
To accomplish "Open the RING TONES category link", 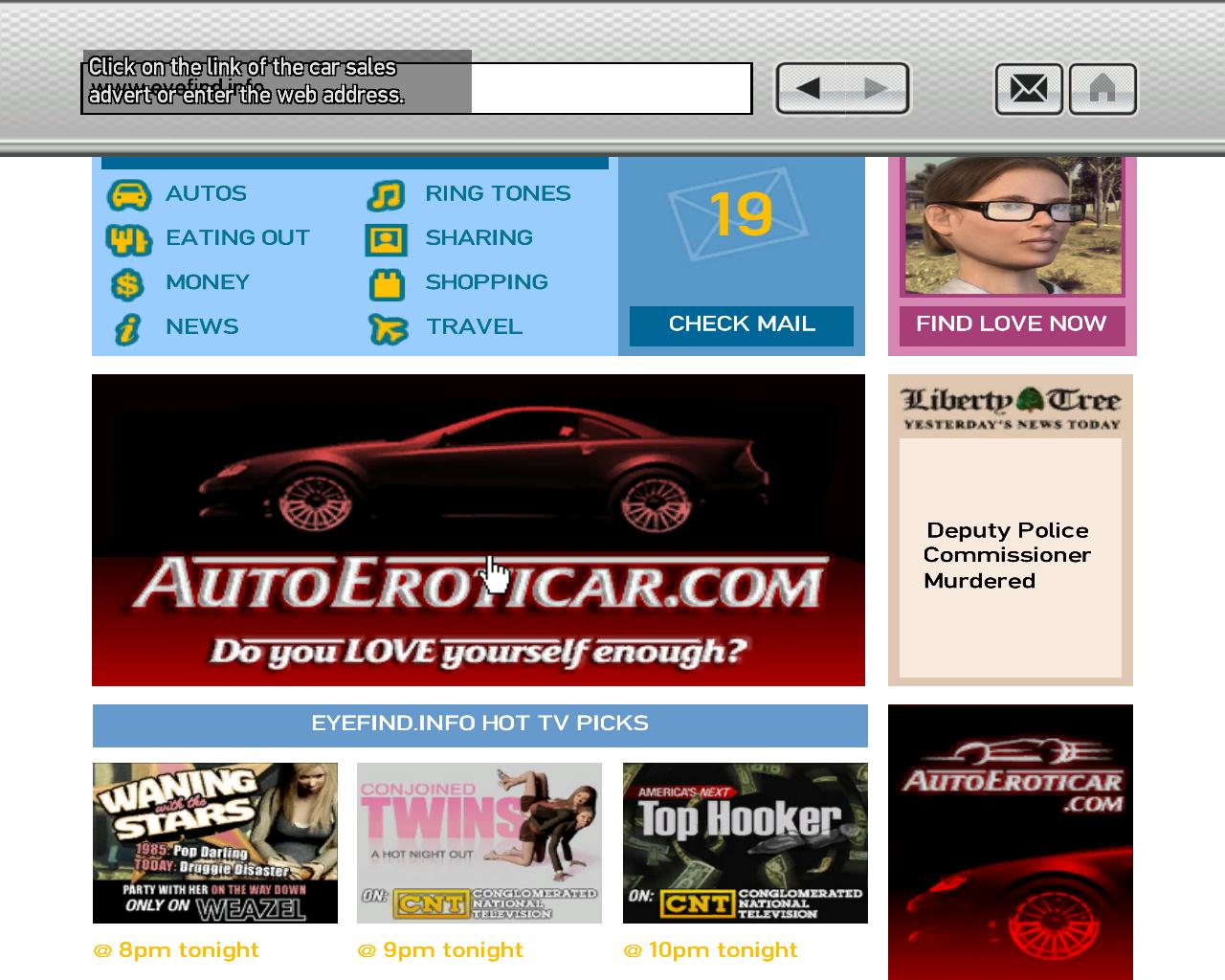I will click(498, 193).
